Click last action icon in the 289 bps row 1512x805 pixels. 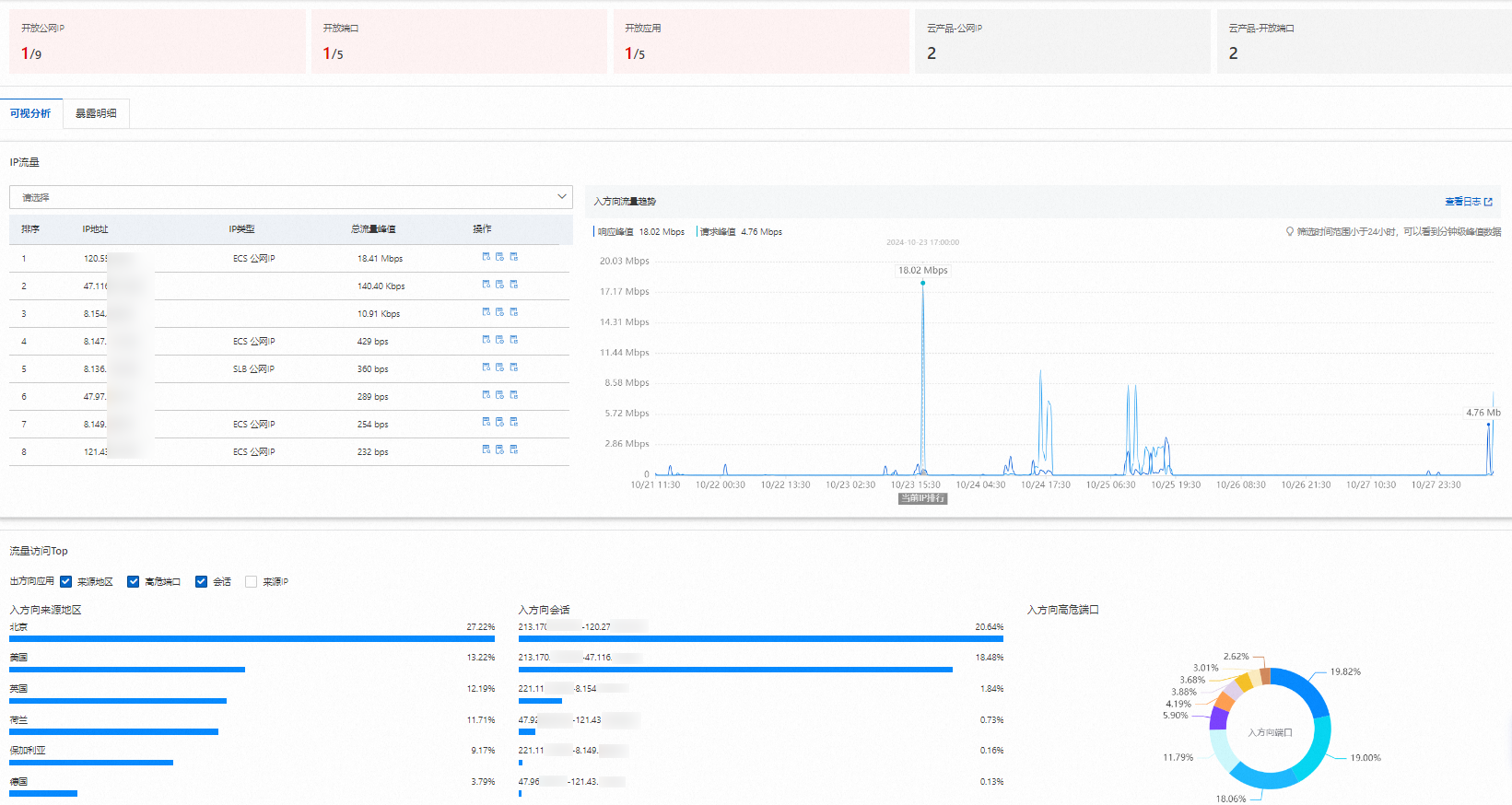(x=514, y=395)
